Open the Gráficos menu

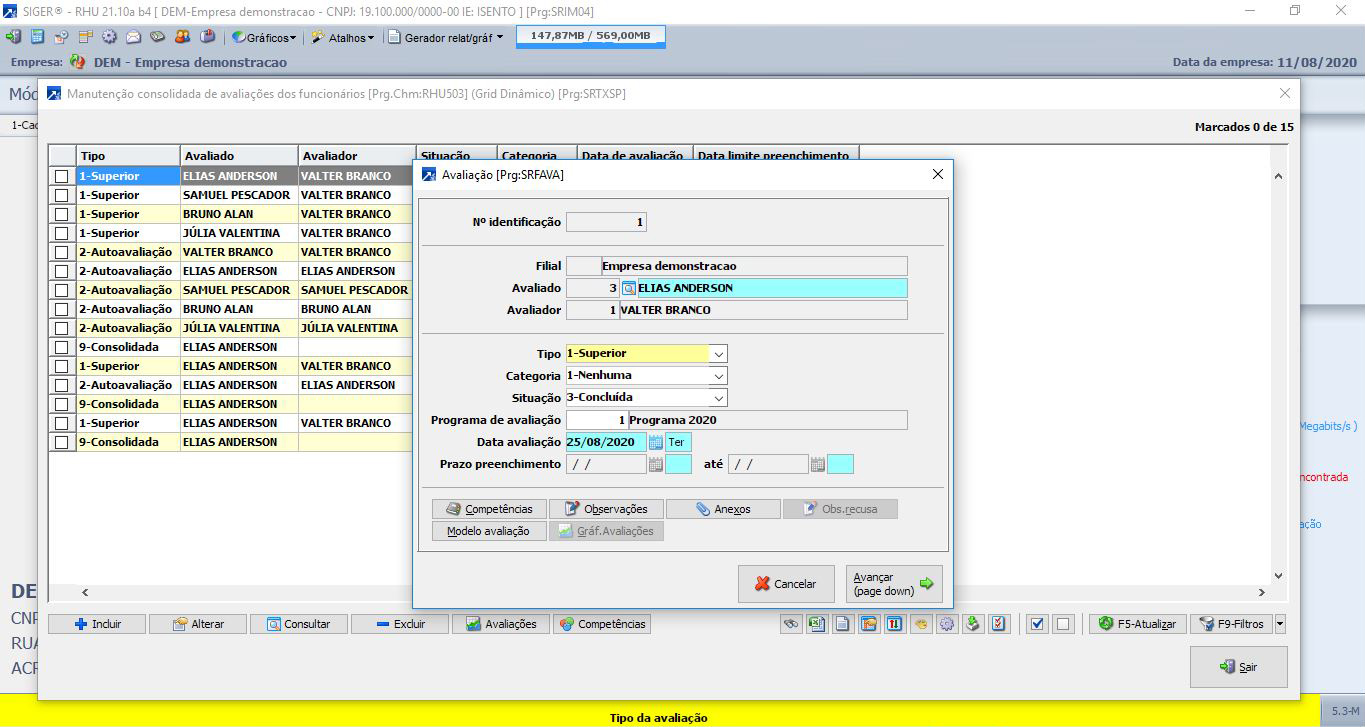[x=264, y=37]
